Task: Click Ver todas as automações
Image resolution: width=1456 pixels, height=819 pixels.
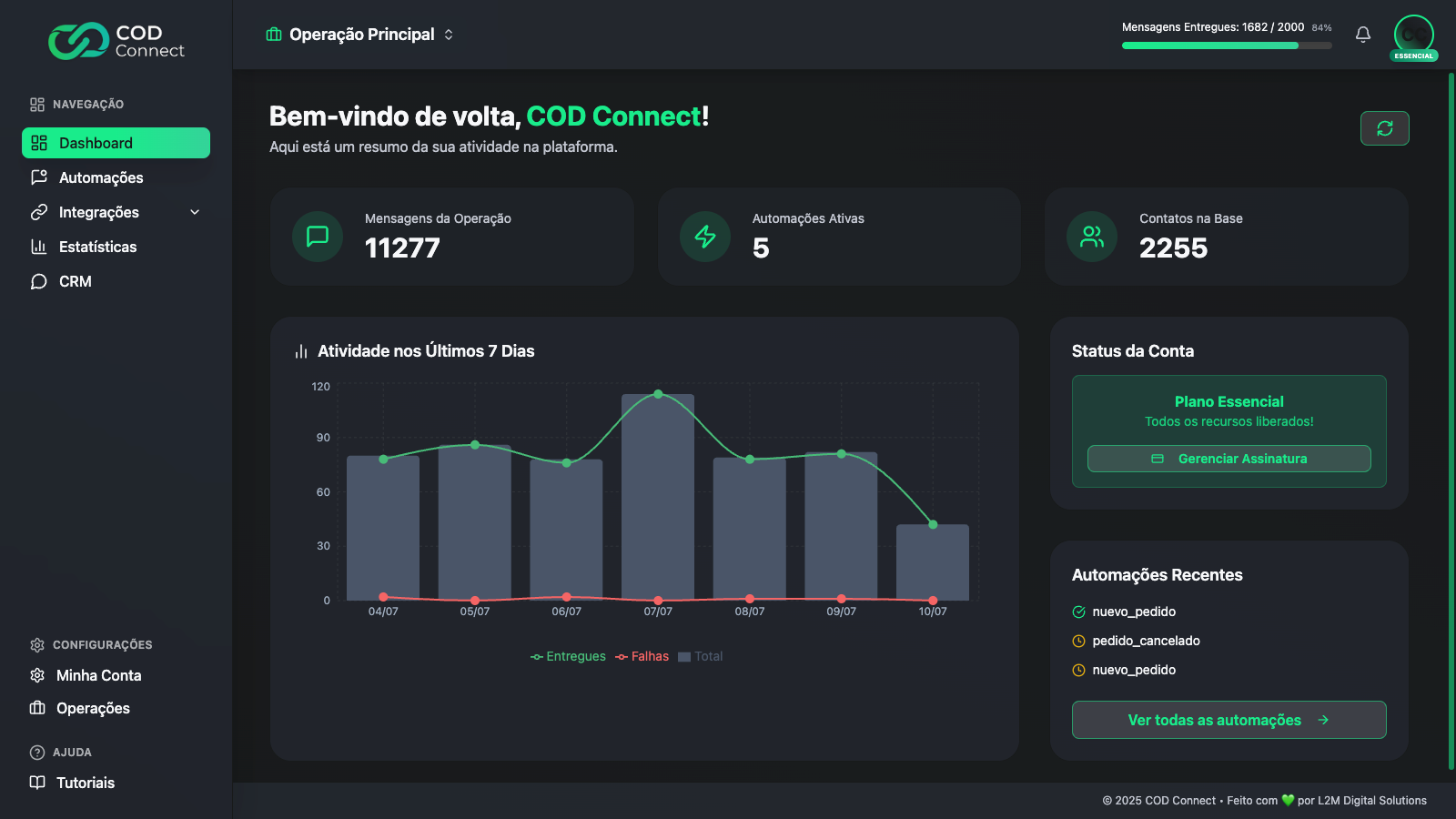Action: [x=1229, y=720]
